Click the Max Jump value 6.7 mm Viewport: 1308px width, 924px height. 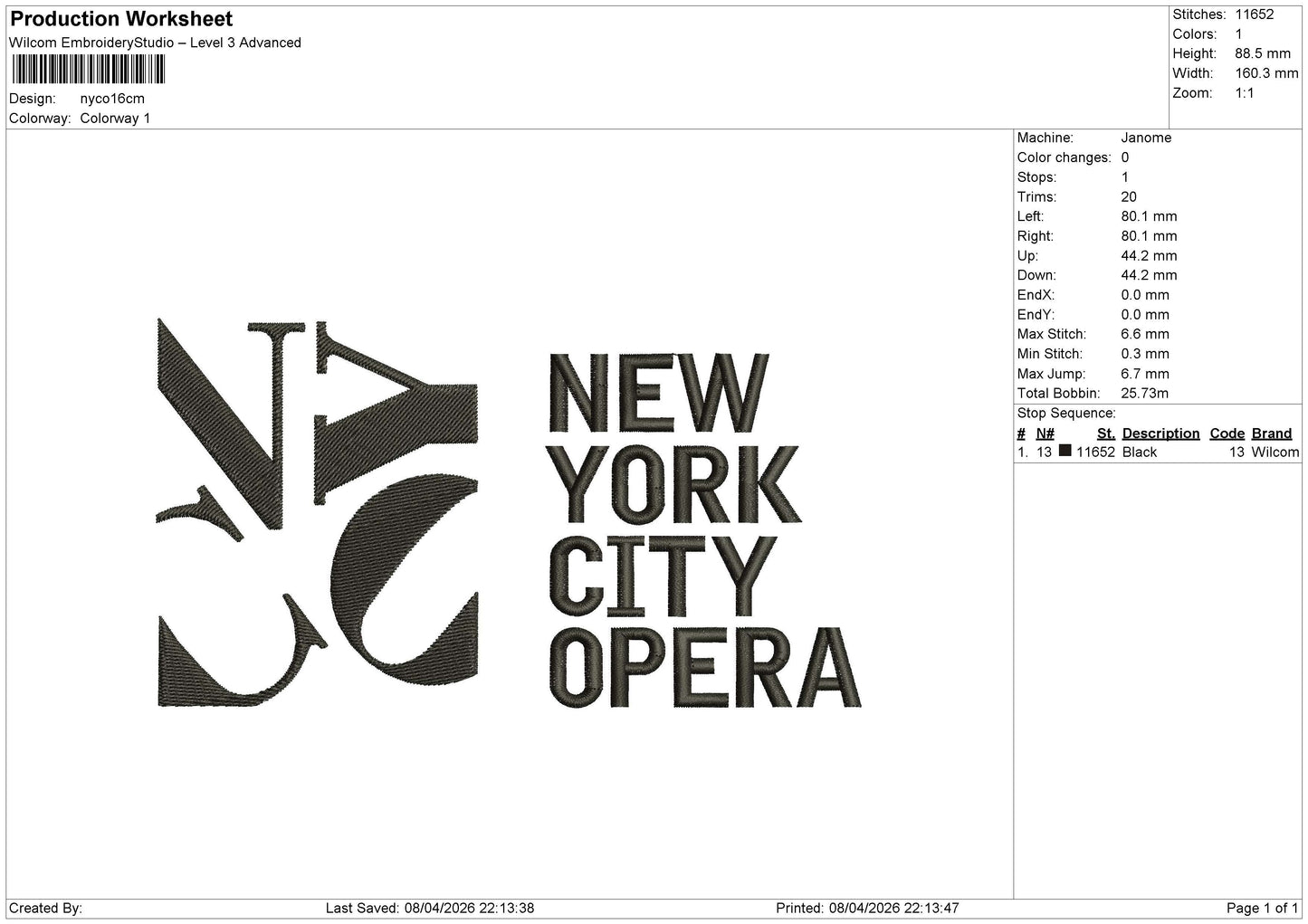click(x=1145, y=374)
